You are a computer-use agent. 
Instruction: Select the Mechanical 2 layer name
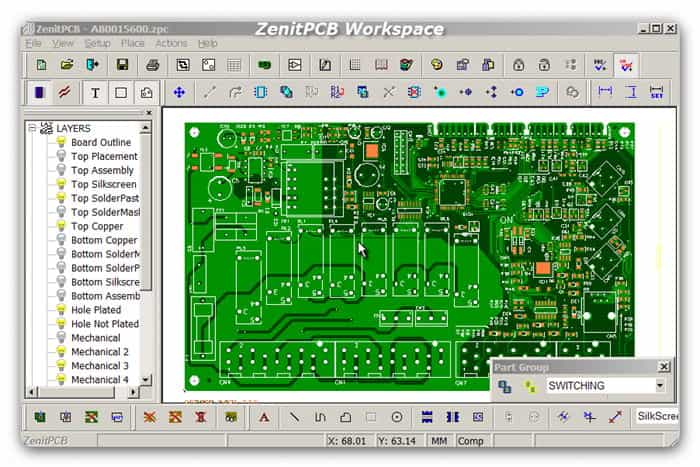point(100,351)
